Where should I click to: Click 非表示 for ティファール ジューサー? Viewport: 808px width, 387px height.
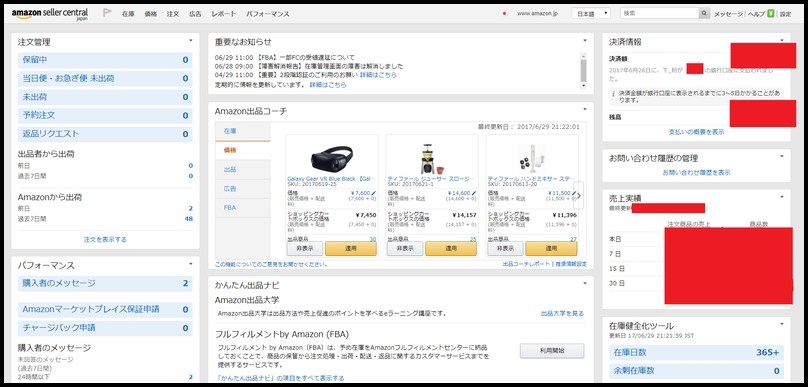click(405, 248)
